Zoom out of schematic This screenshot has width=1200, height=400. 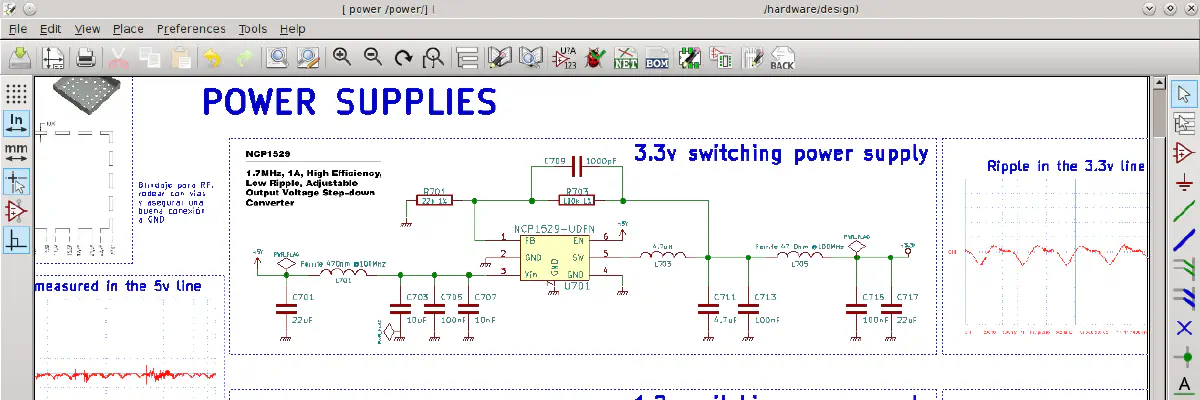[373, 58]
